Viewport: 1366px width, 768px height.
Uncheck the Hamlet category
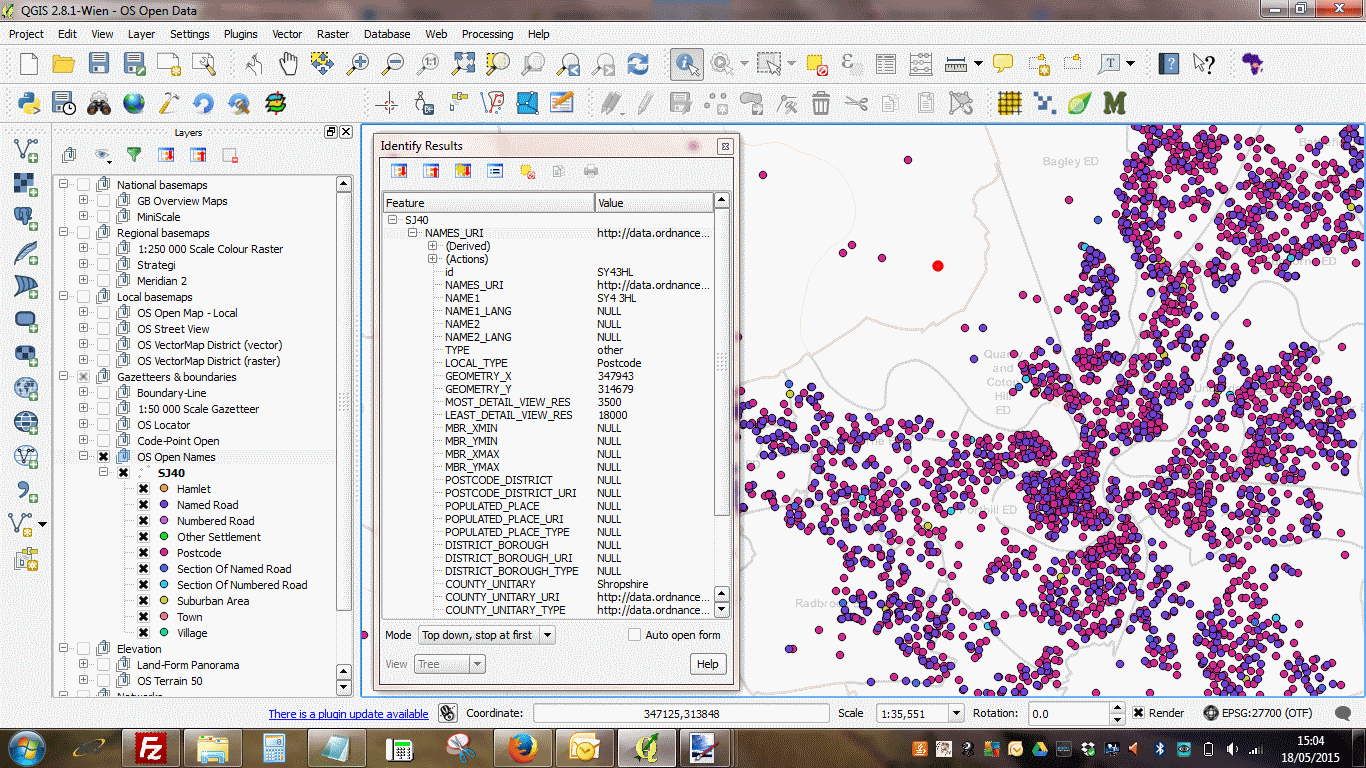click(x=143, y=489)
